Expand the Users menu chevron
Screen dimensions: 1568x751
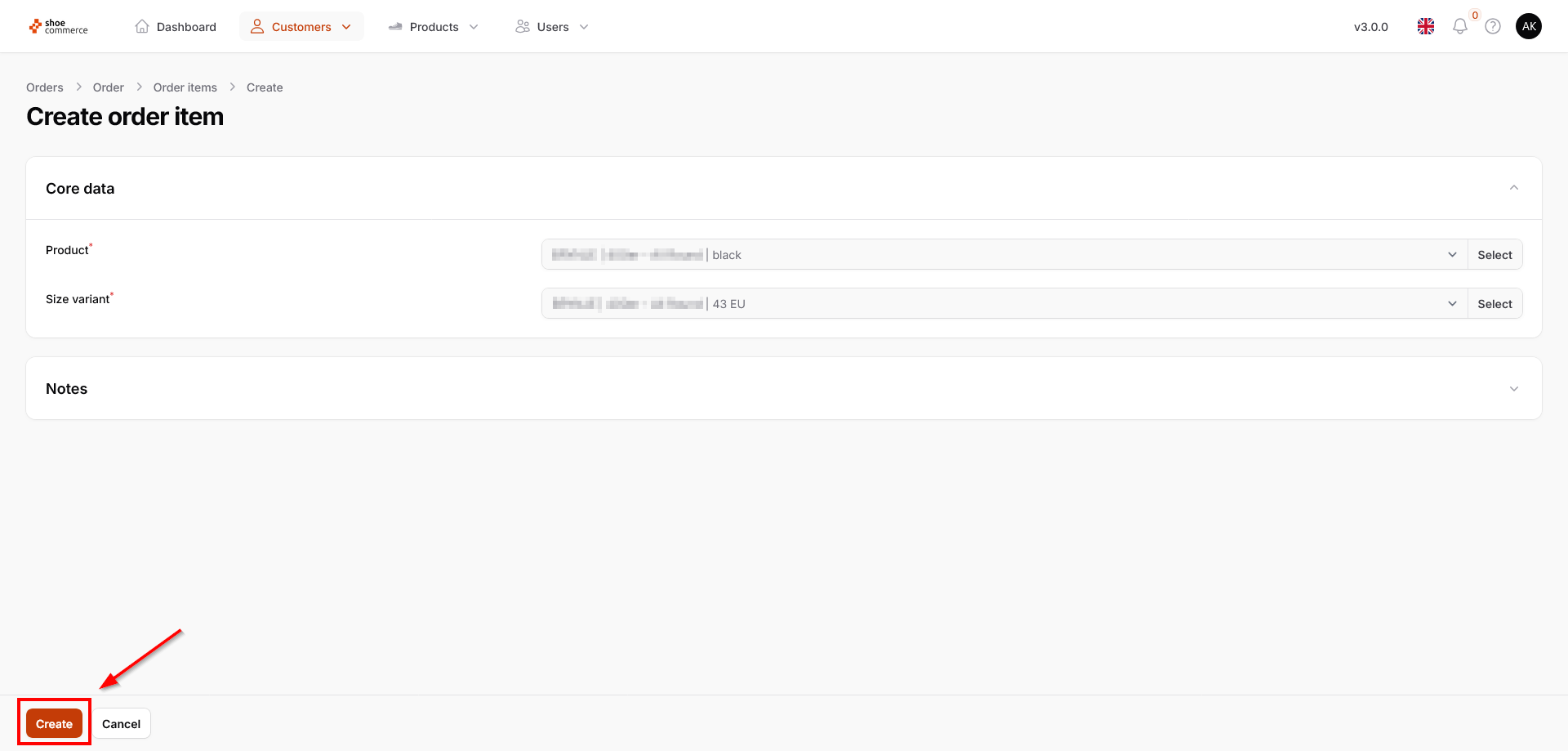pos(584,27)
